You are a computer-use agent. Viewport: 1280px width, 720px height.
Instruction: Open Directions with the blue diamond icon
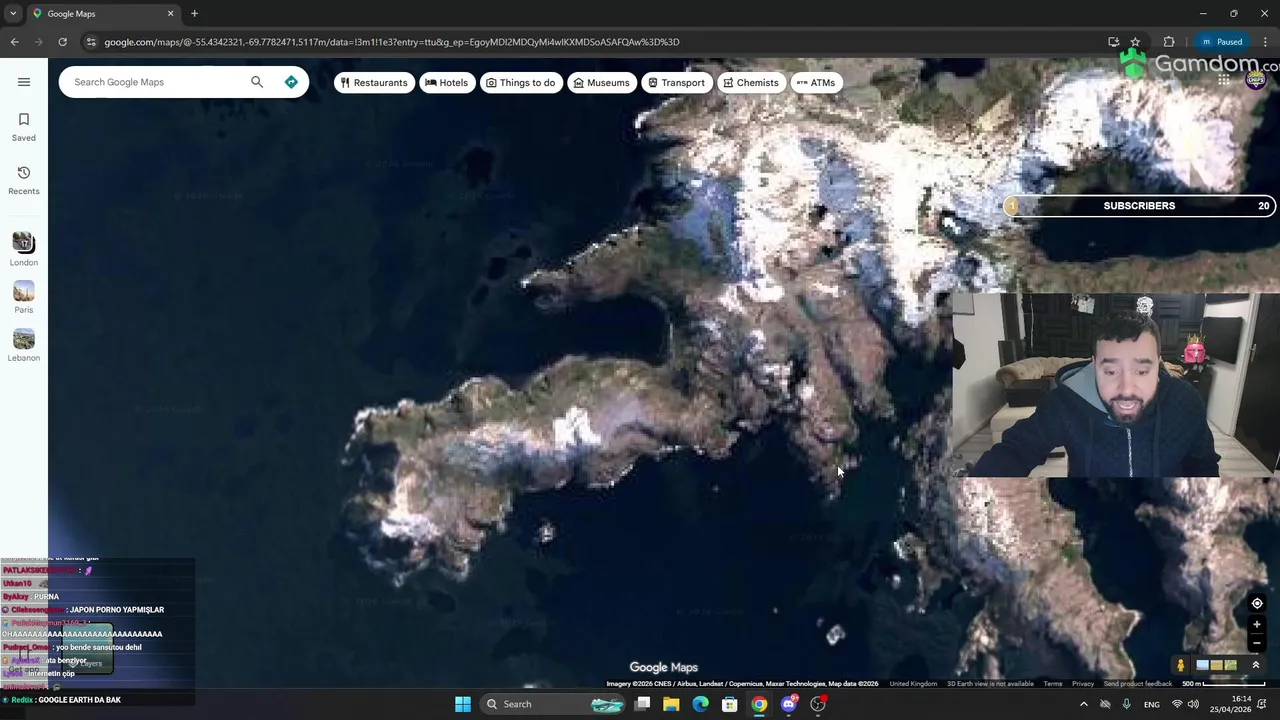click(x=291, y=82)
